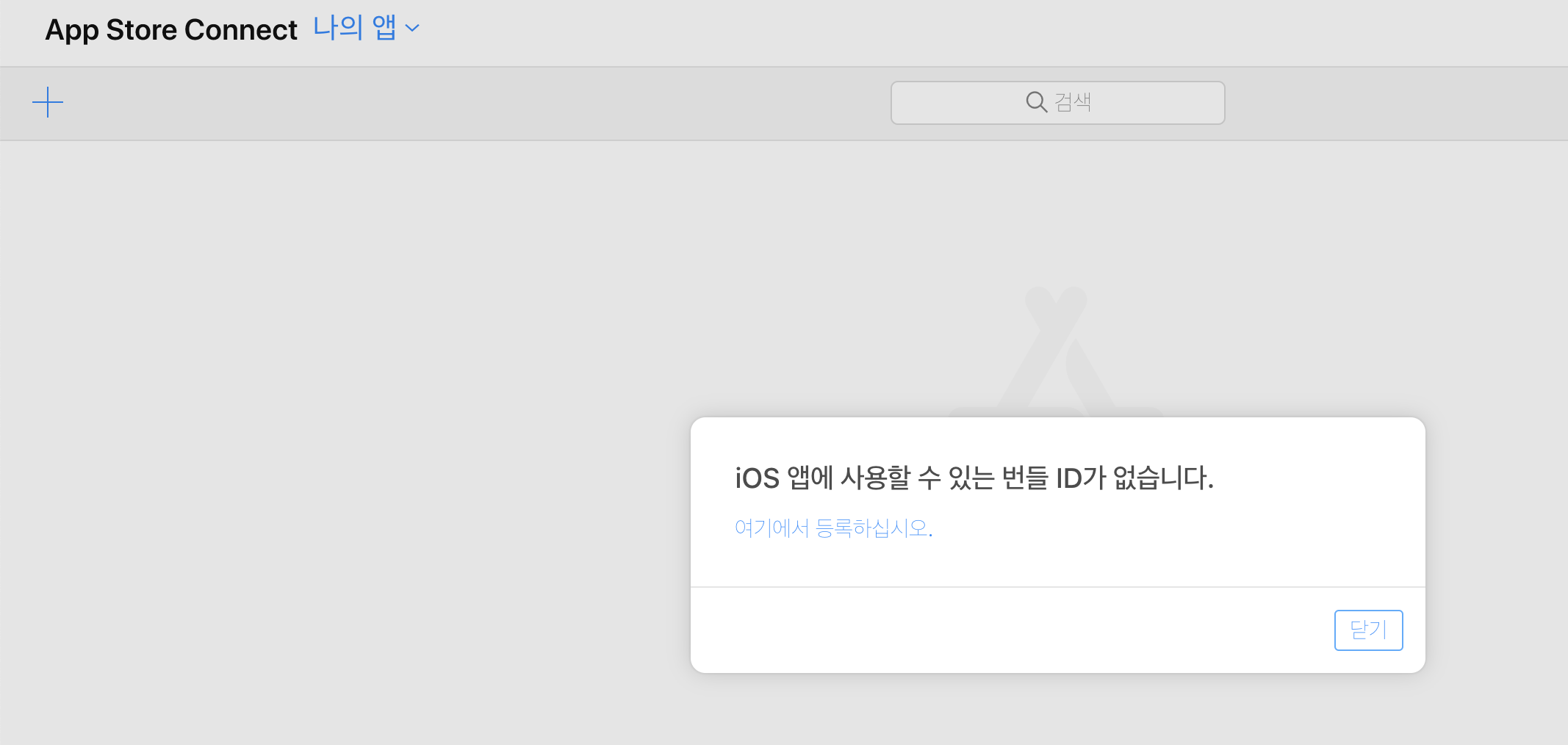Screen dimensions: 1568x745
Task: Open the 여기에서 등록하십시오 link
Action: click(833, 528)
